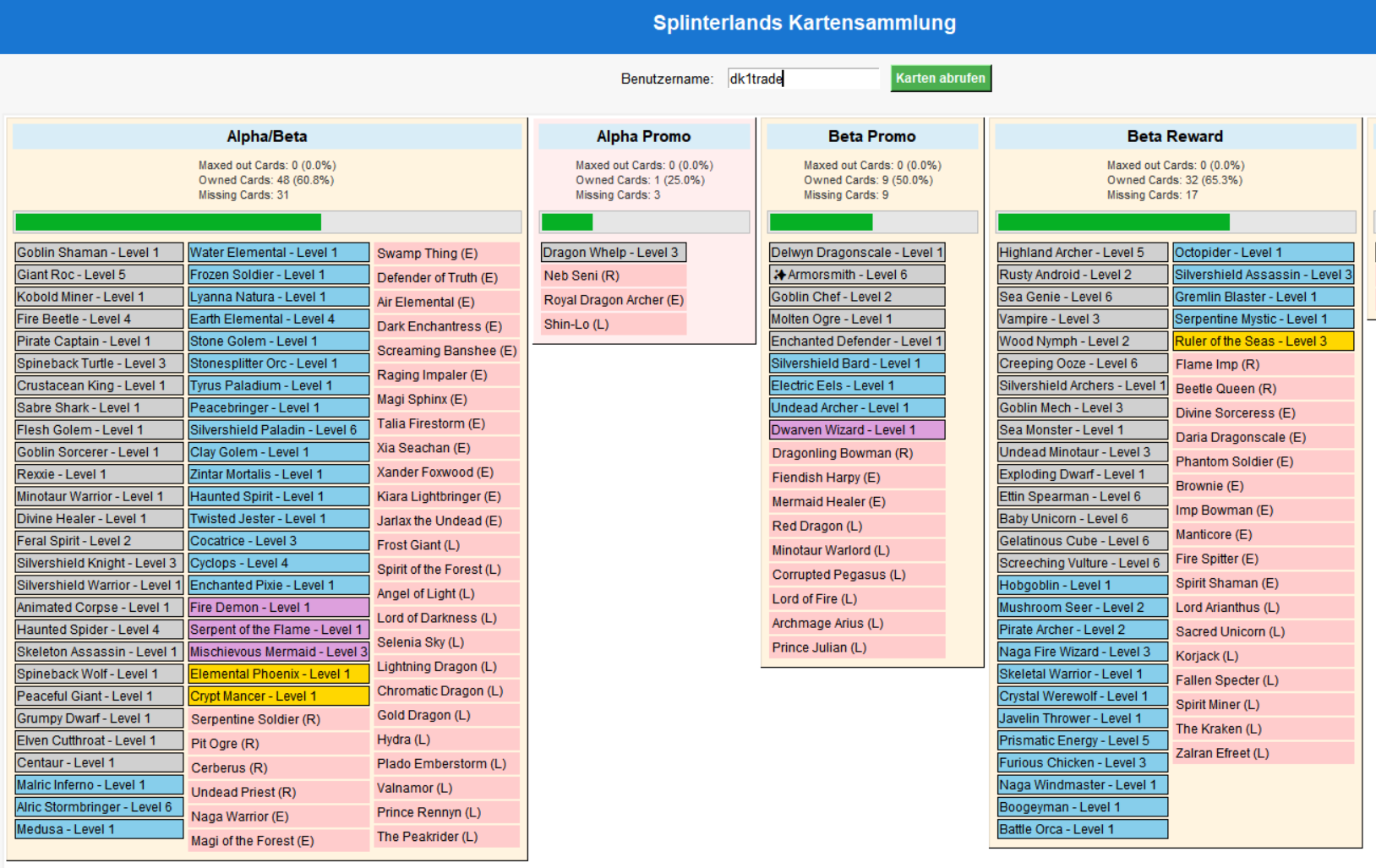
Task: Click Spineback Turtle - Level 3
Action: coord(99,363)
